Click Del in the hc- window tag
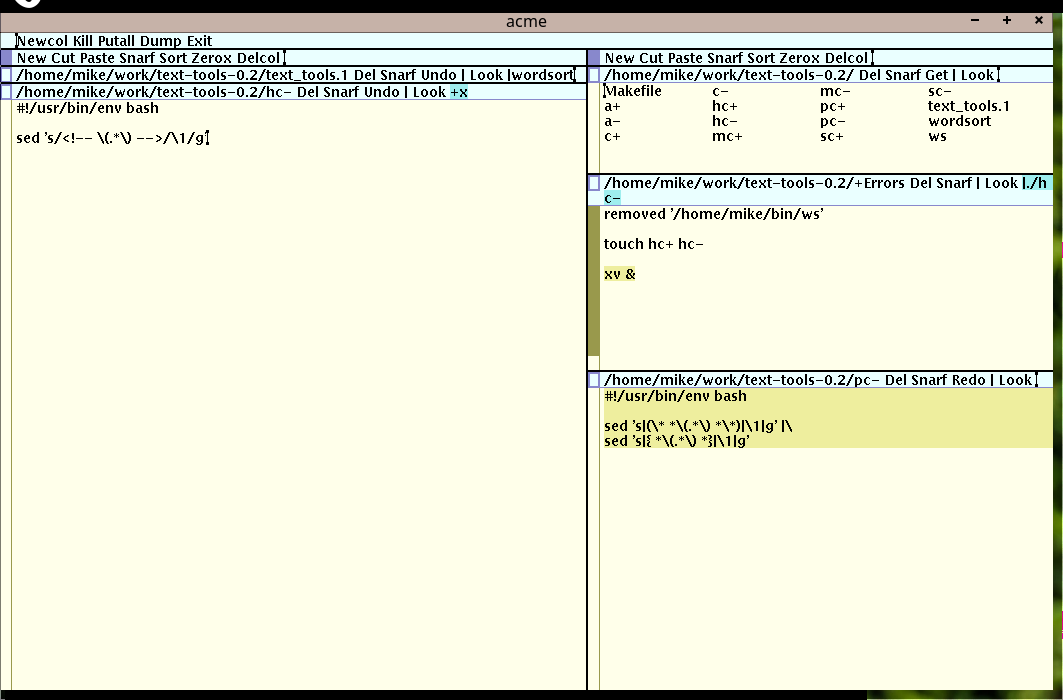The width and height of the screenshot is (1063, 700). [308, 91]
